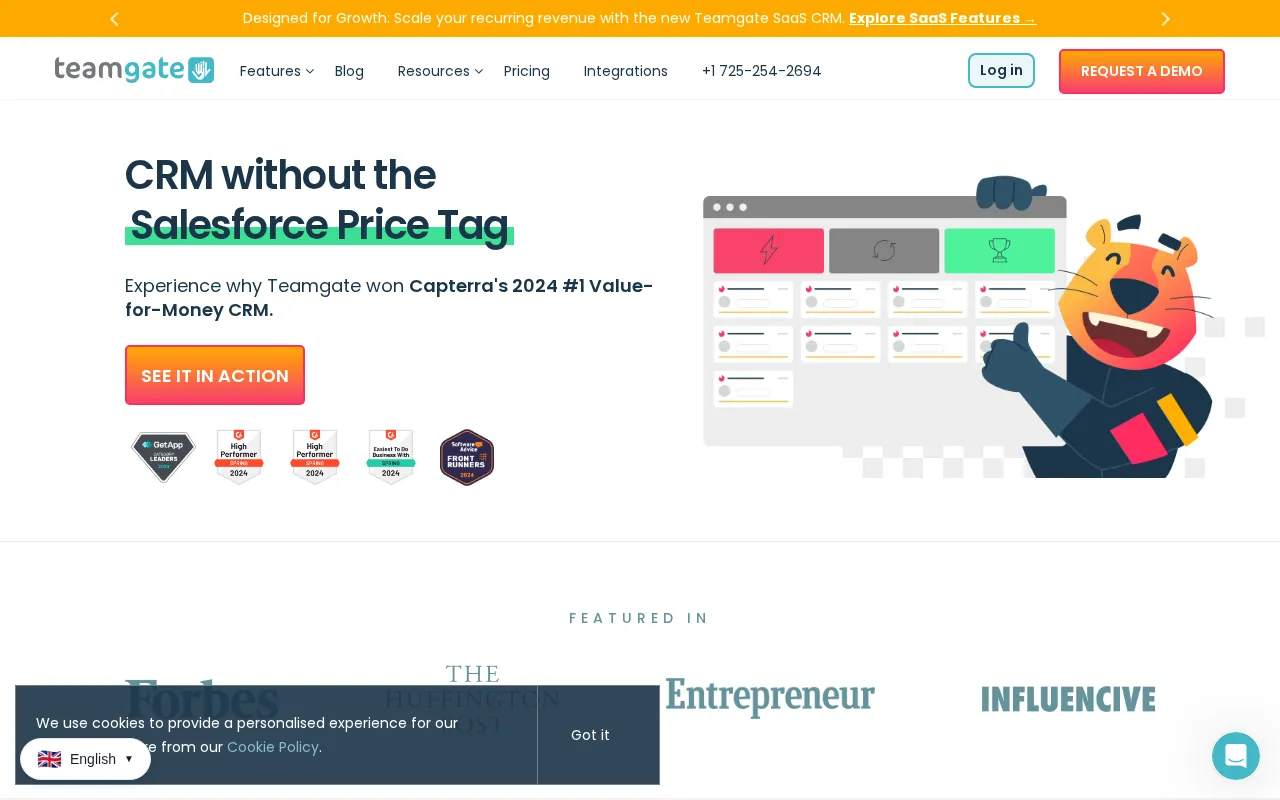This screenshot has width=1280, height=800.
Task: Click the See It In Action button
Action: point(215,375)
